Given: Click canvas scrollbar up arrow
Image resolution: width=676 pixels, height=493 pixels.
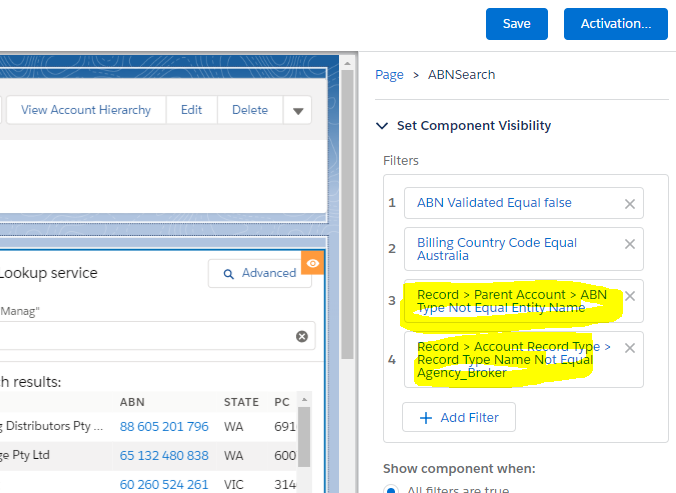Looking at the screenshot, I should [x=347, y=63].
